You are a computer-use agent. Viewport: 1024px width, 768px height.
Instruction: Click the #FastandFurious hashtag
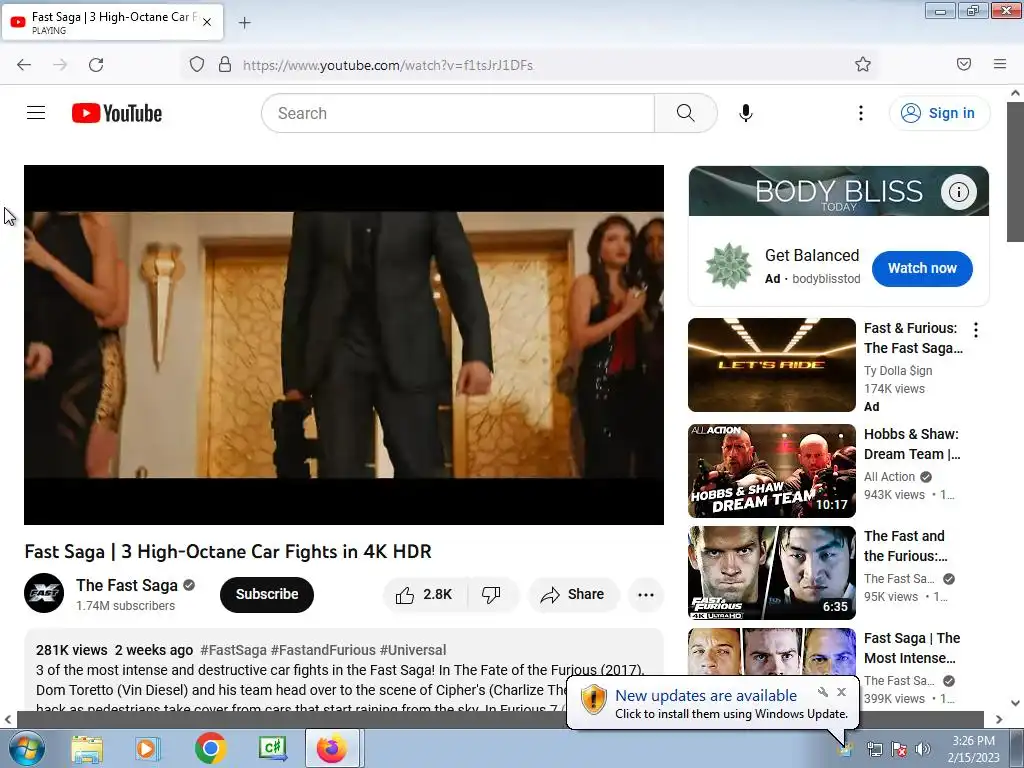pyautogui.click(x=323, y=650)
